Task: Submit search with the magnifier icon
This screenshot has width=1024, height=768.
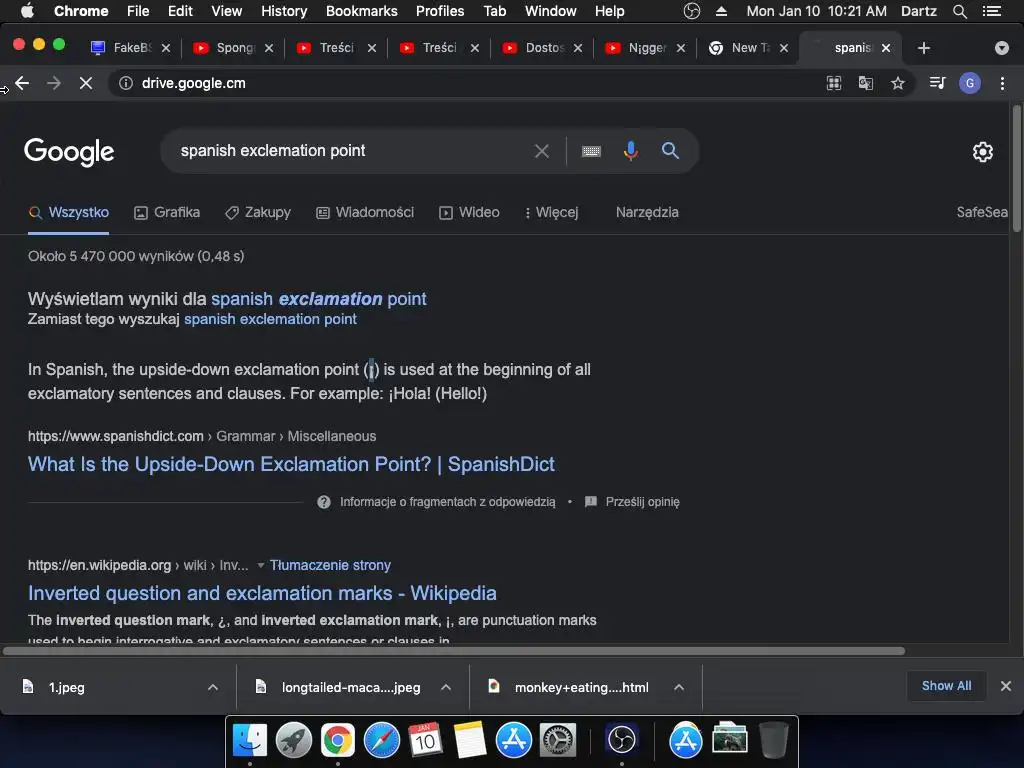Action: [670, 151]
